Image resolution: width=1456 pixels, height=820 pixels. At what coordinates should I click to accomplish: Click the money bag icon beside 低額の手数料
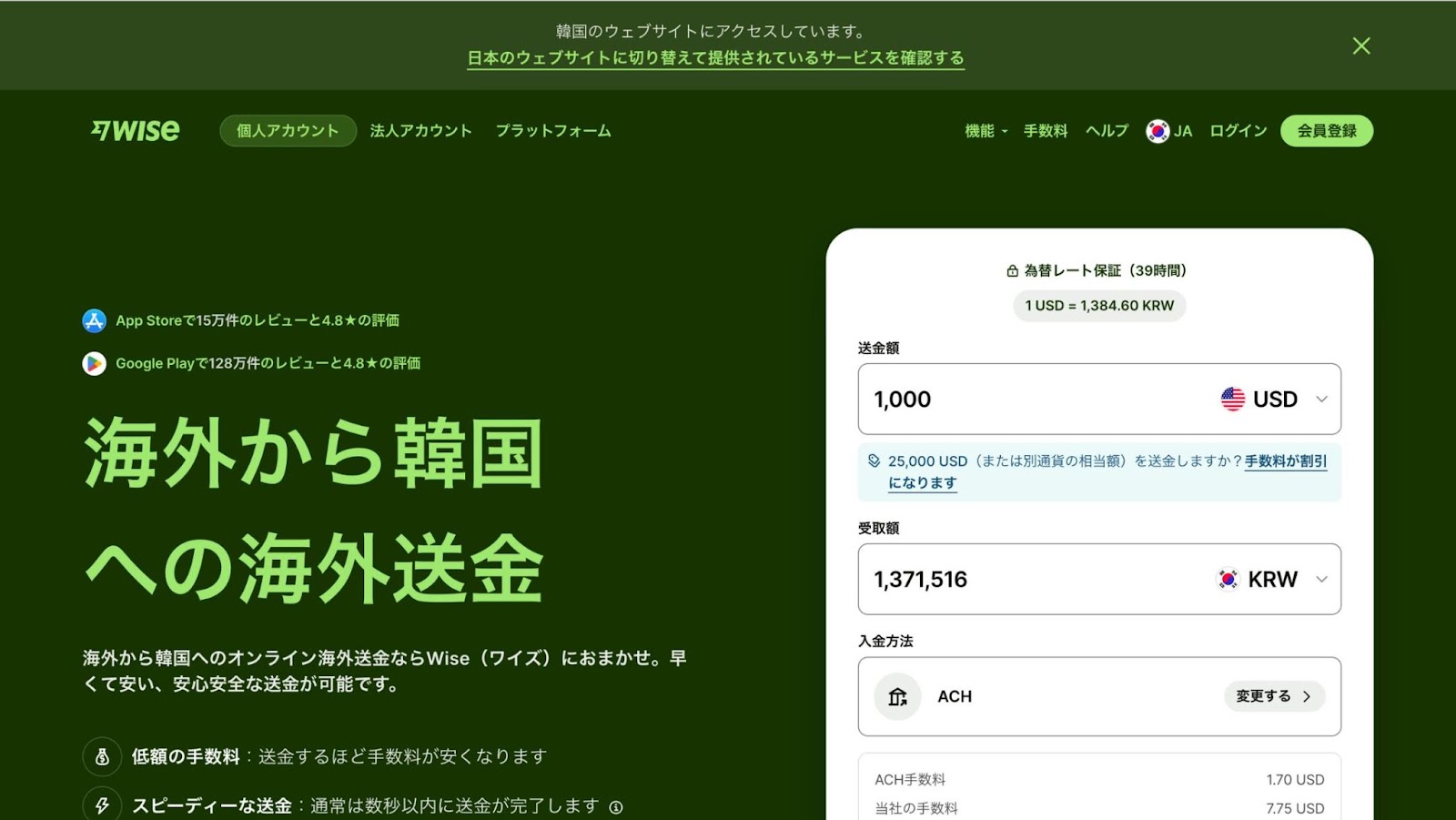click(x=102, y=756)
